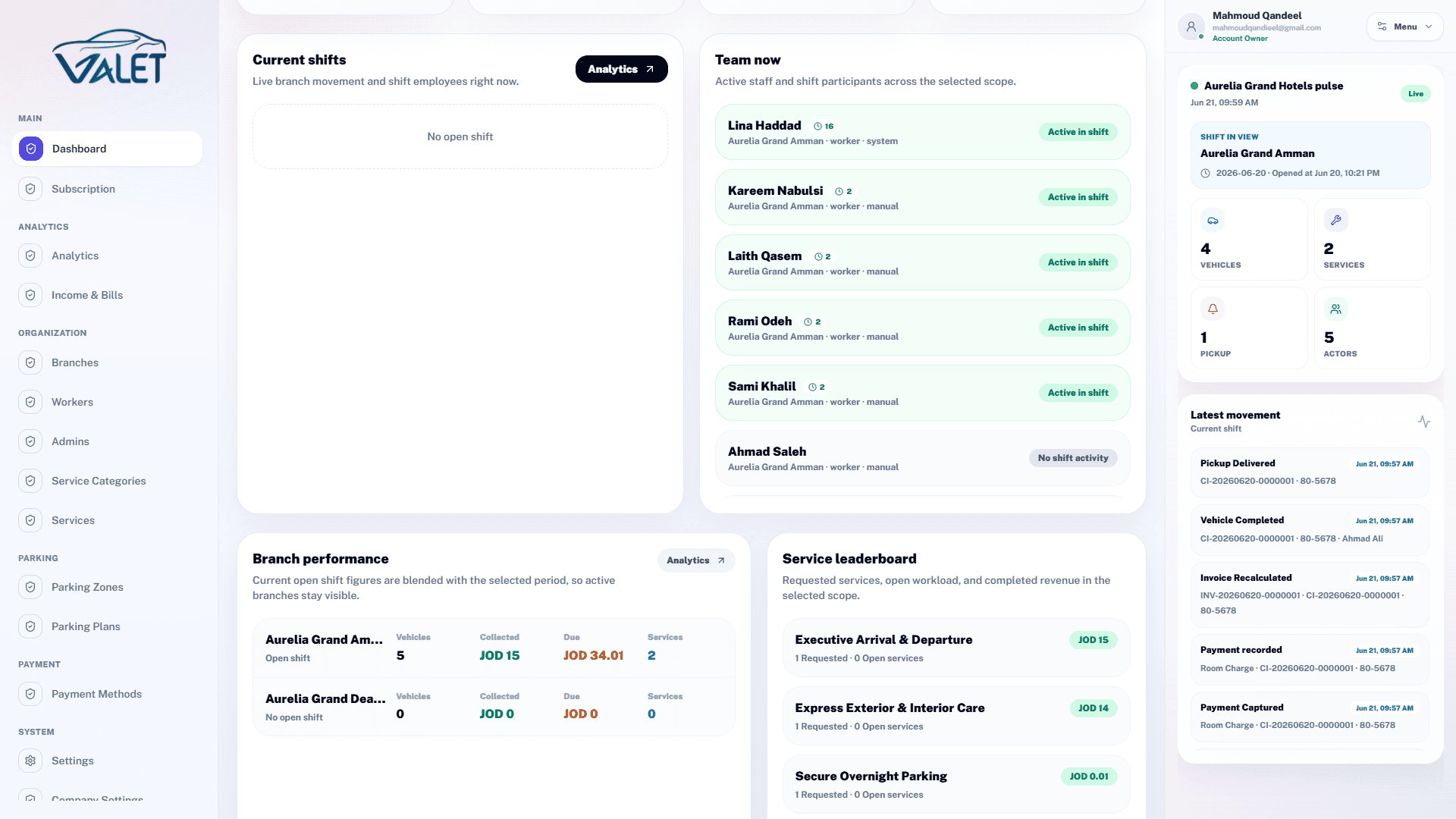Click the services wrench icon
This screenshot has height=819, width=1456.
(x=1336, y=221)
